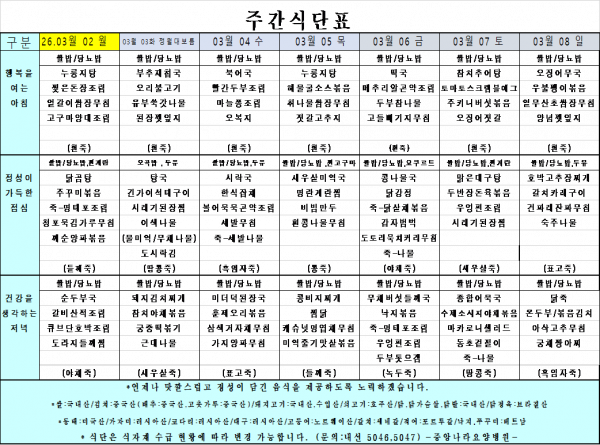Click the 종합어묵국 cell
600x445 pixels.
479,298
